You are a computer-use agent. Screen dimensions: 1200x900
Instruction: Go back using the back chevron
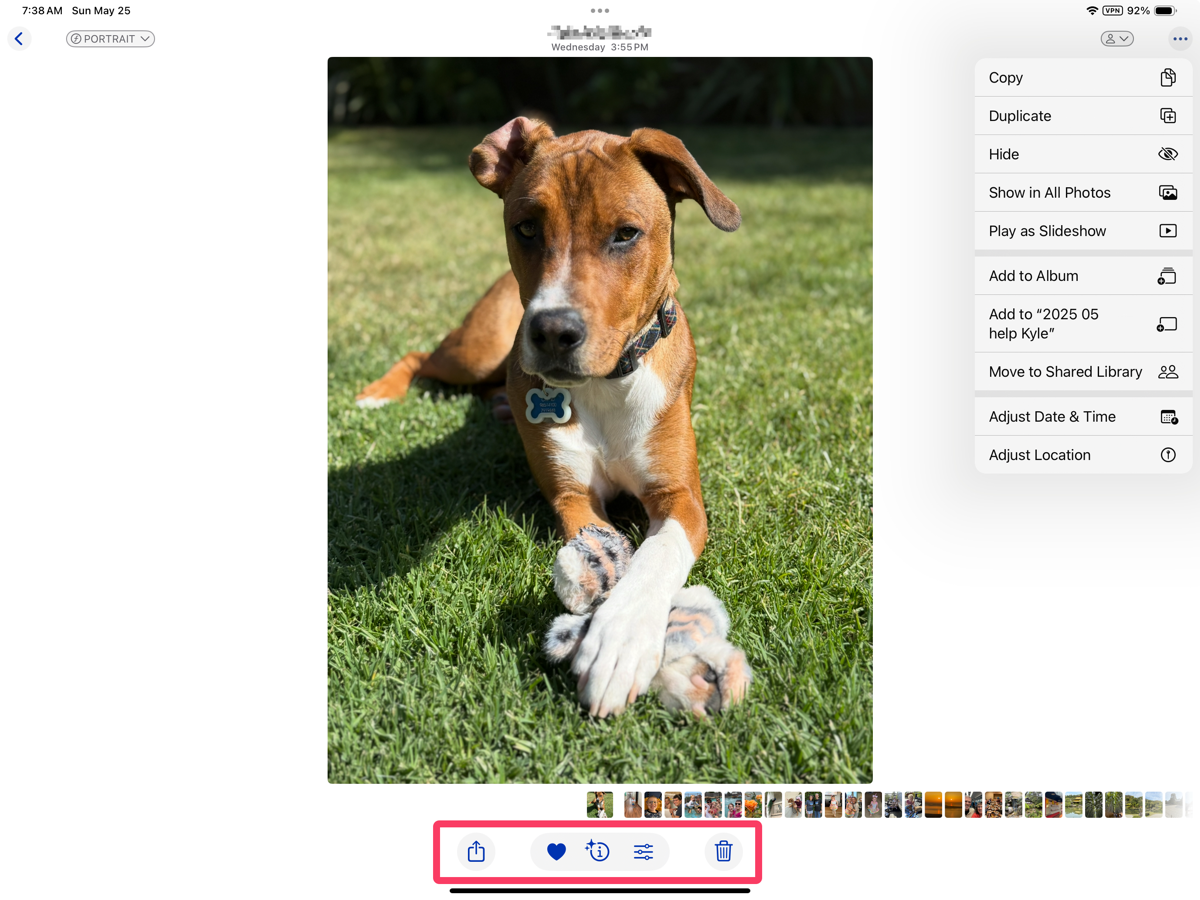click(x=19, y=39)
